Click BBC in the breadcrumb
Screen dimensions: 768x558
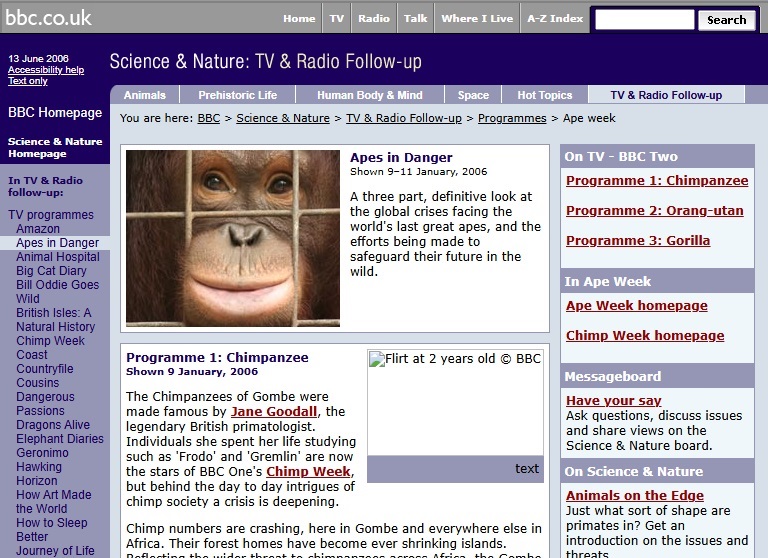pyautogui.click(x=209, y=118)
